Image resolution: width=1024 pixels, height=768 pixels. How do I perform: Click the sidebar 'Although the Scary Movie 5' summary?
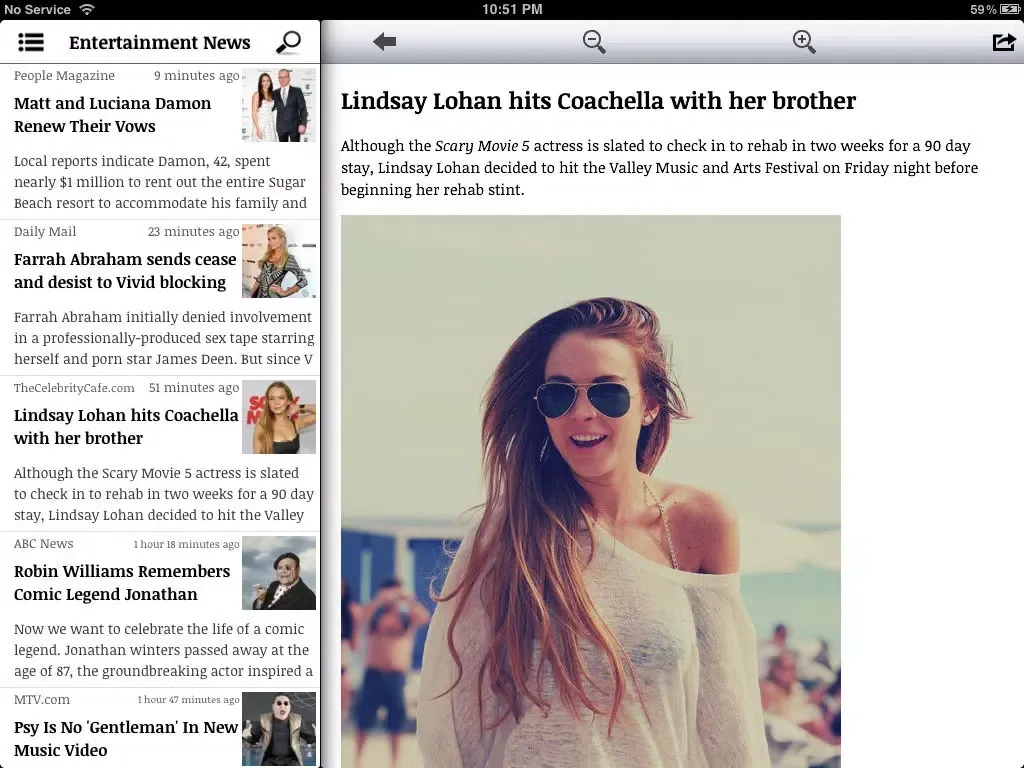[x=164, y=494]
